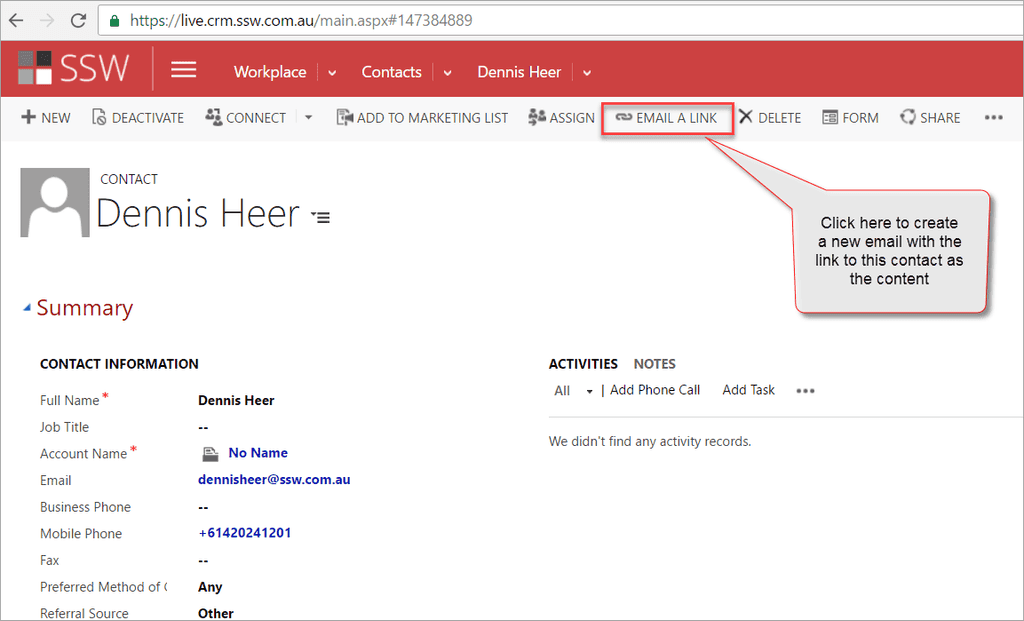The image size is (1024, 621).
Task: Click ADD TO MARKETING LIST
Action: [x=421, y=117]
